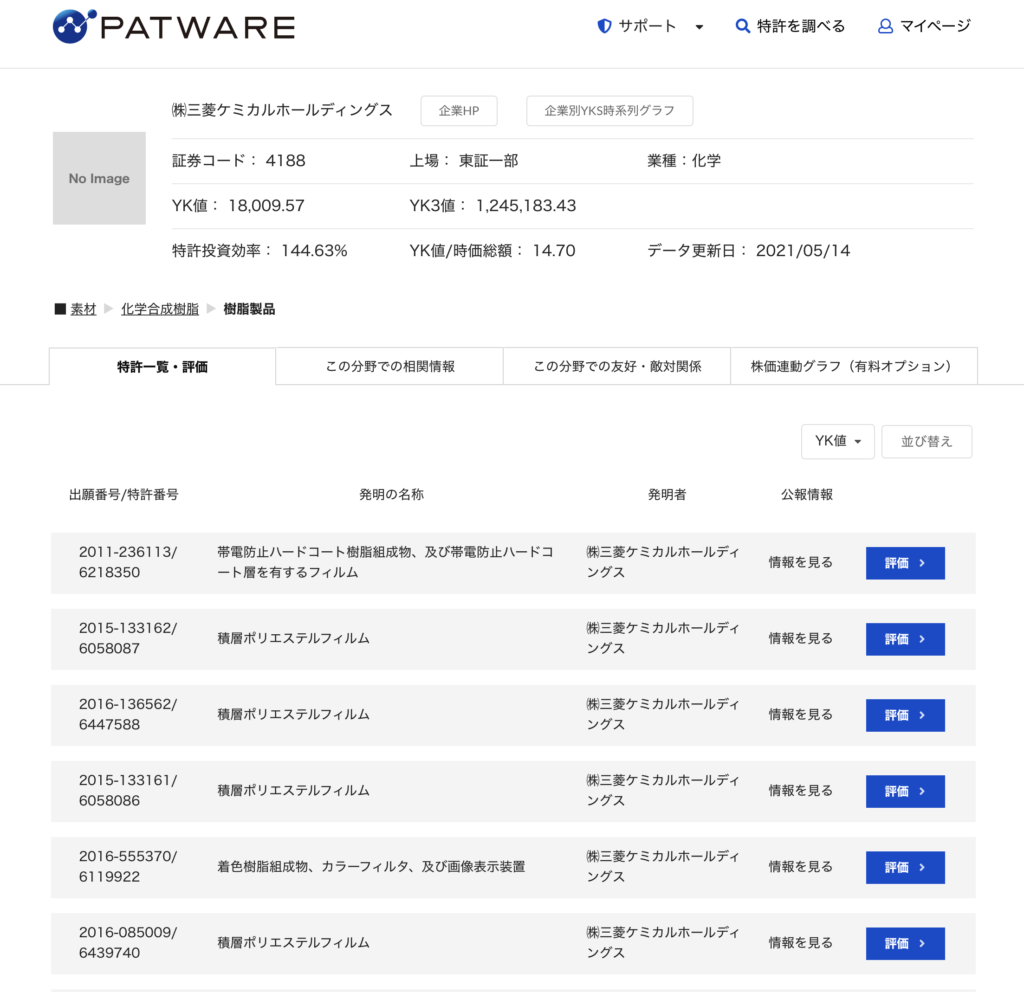Click the 帯電防止ハードコート樹脂組成物 invention title
Screen dimensions: 1024x992
(x=385, y=562)
